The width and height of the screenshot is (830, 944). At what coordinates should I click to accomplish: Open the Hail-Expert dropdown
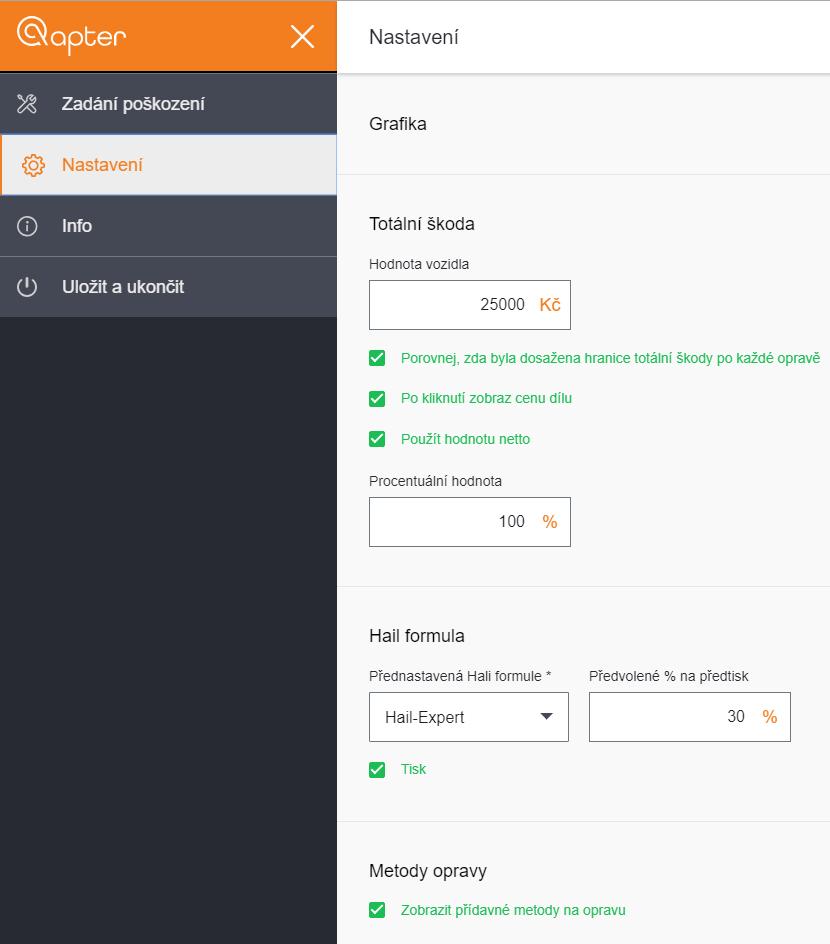pyautogui.click(x=469, y=716)
